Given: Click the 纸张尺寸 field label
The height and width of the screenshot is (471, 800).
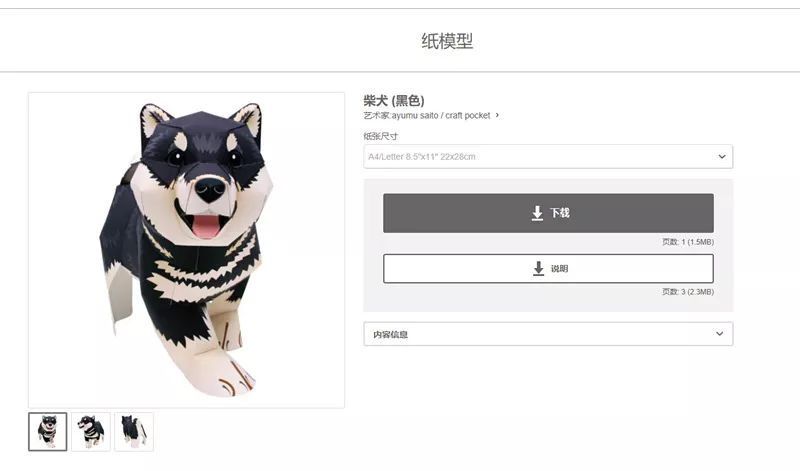Looking at the screenshot, I should pos(381,136).
